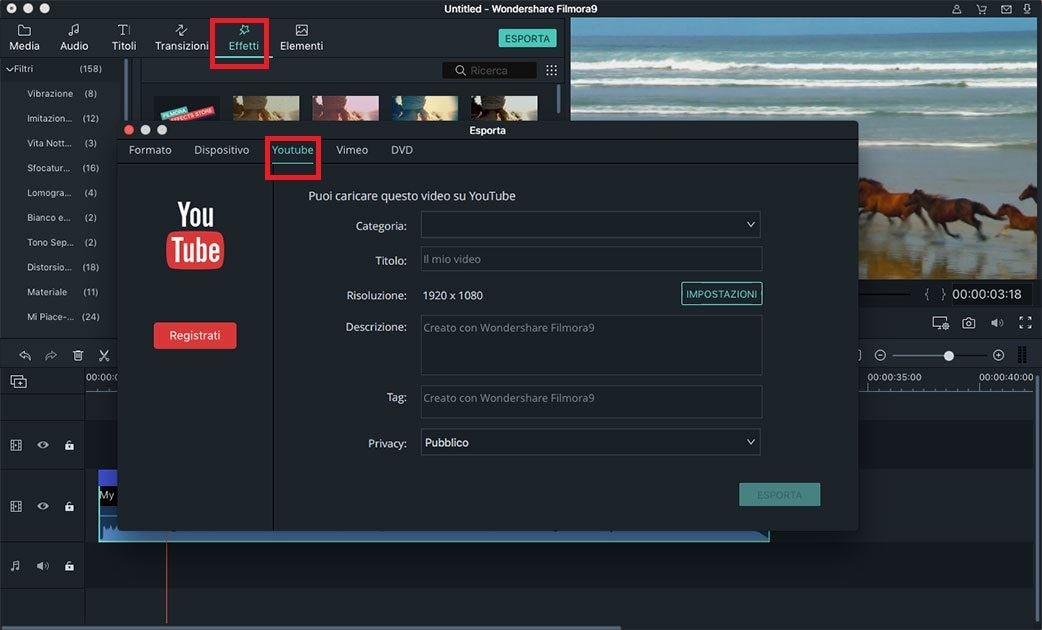Screen dimensions: 1042x630
Task: Click the Titolo input field
Action: click(x=591, y=259)
